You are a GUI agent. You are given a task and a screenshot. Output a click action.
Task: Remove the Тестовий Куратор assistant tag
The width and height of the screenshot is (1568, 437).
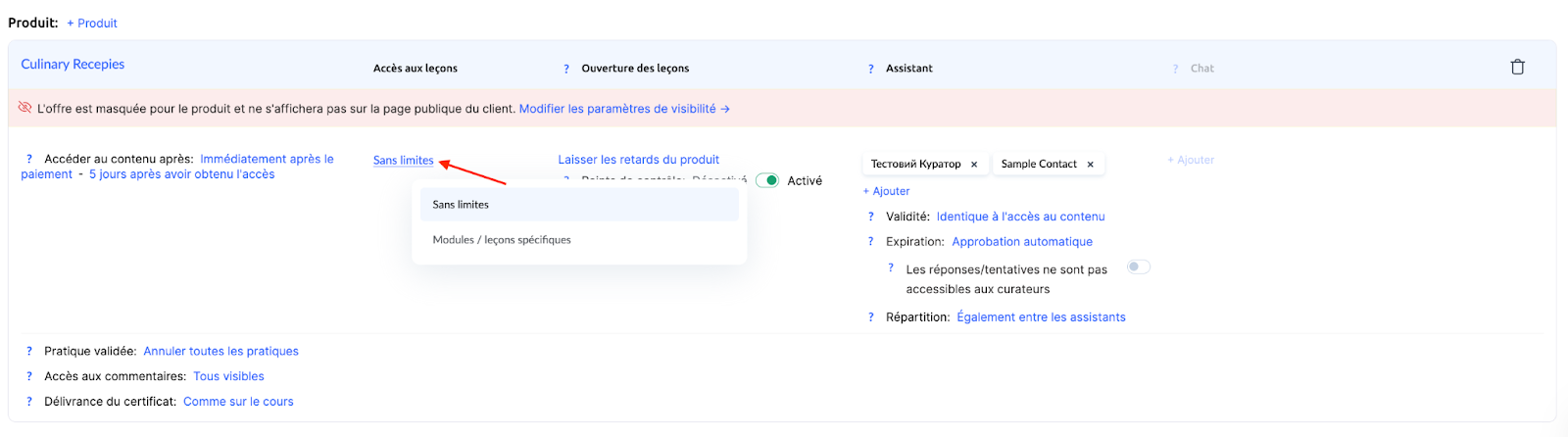coord(974,165)
